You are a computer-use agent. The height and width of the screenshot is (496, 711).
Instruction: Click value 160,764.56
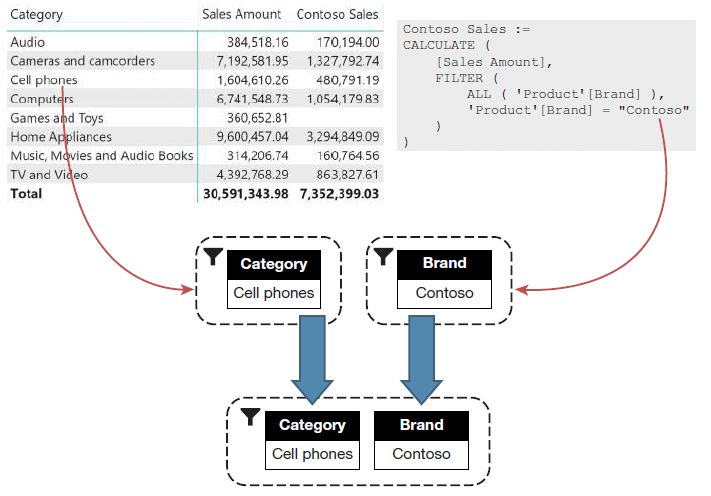tap(348, 156)
